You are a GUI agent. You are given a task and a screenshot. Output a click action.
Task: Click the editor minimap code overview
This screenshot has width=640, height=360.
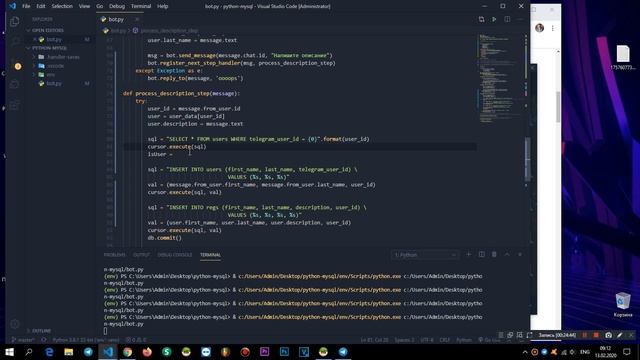500,78
